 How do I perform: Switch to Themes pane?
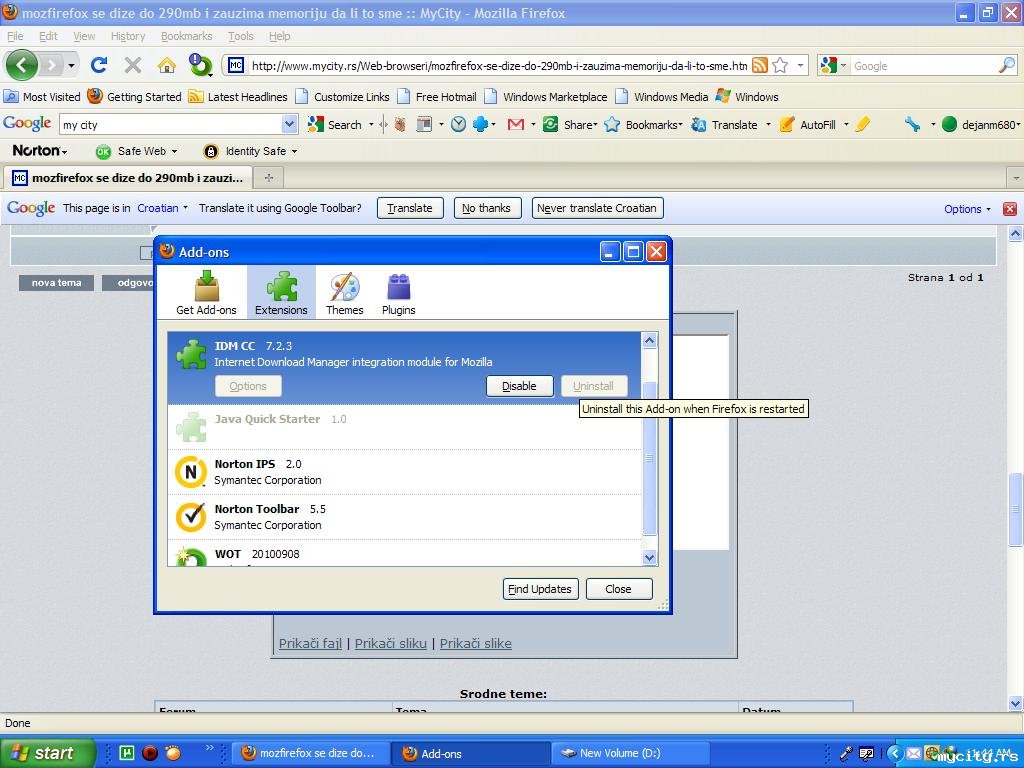click(x=344, y=293)
